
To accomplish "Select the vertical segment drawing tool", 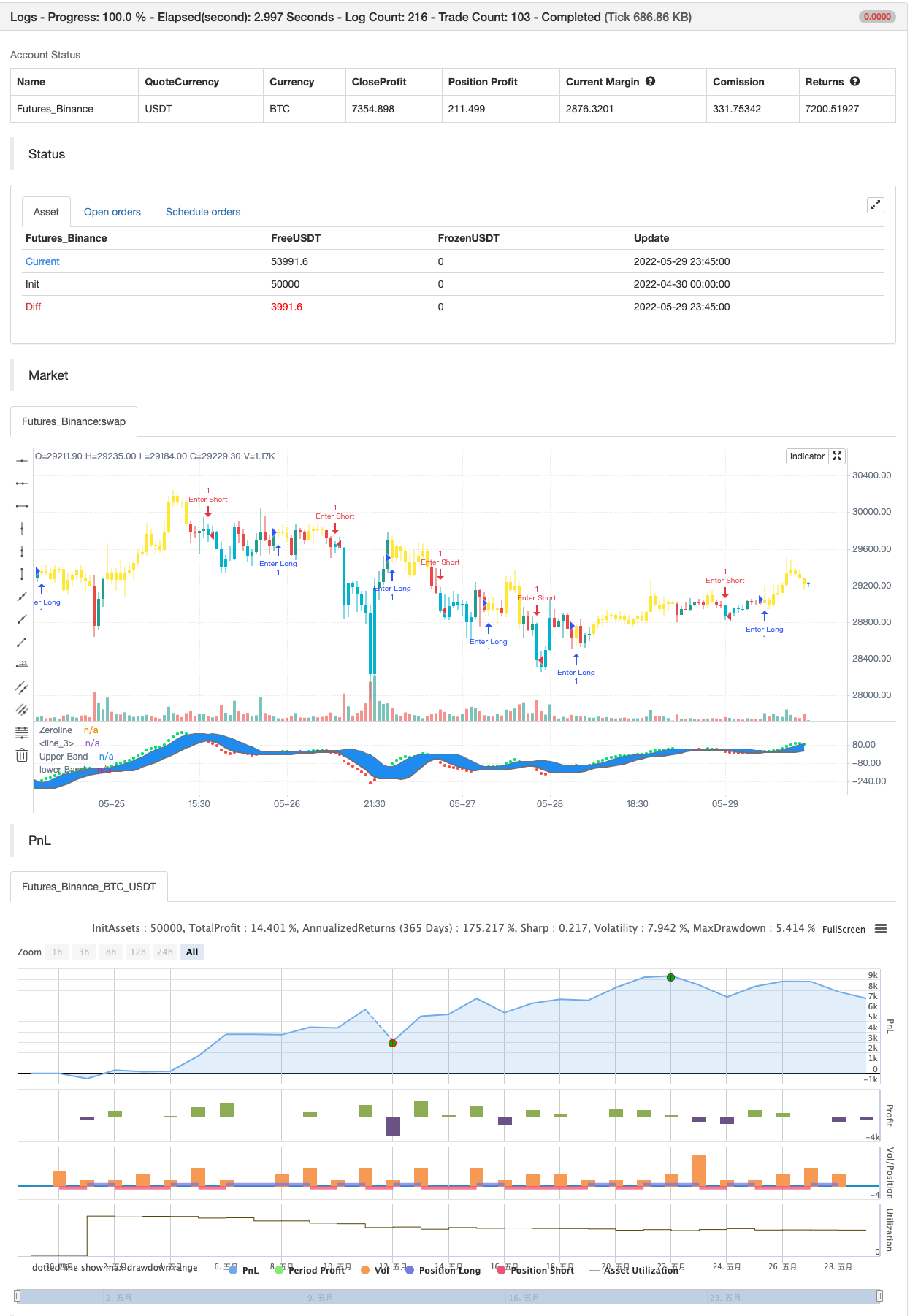I will pos(22,573).
